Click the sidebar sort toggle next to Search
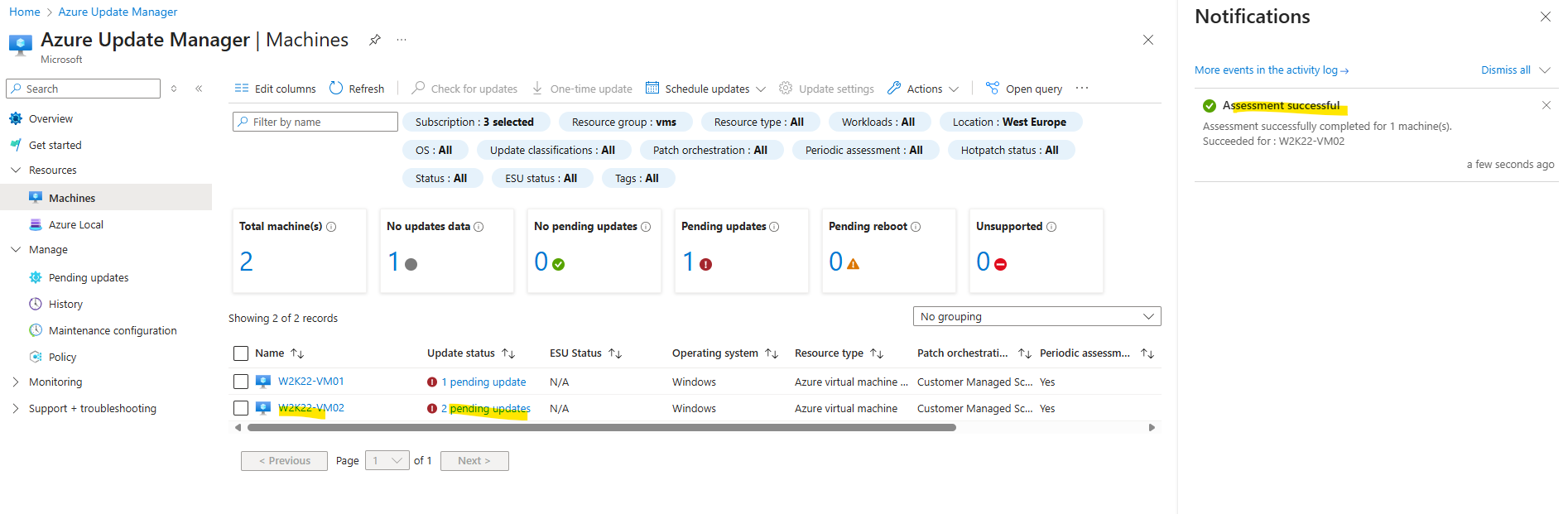Viewport: 1568px width, 514px height. click(174, 89)
